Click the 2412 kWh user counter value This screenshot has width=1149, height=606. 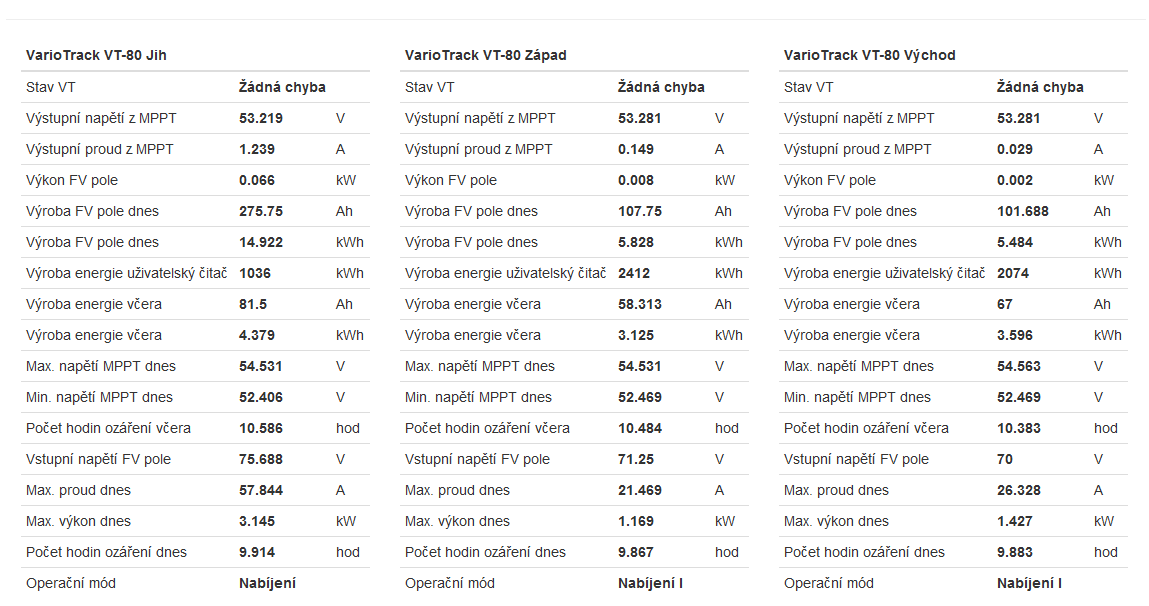(x=634, y=273)
